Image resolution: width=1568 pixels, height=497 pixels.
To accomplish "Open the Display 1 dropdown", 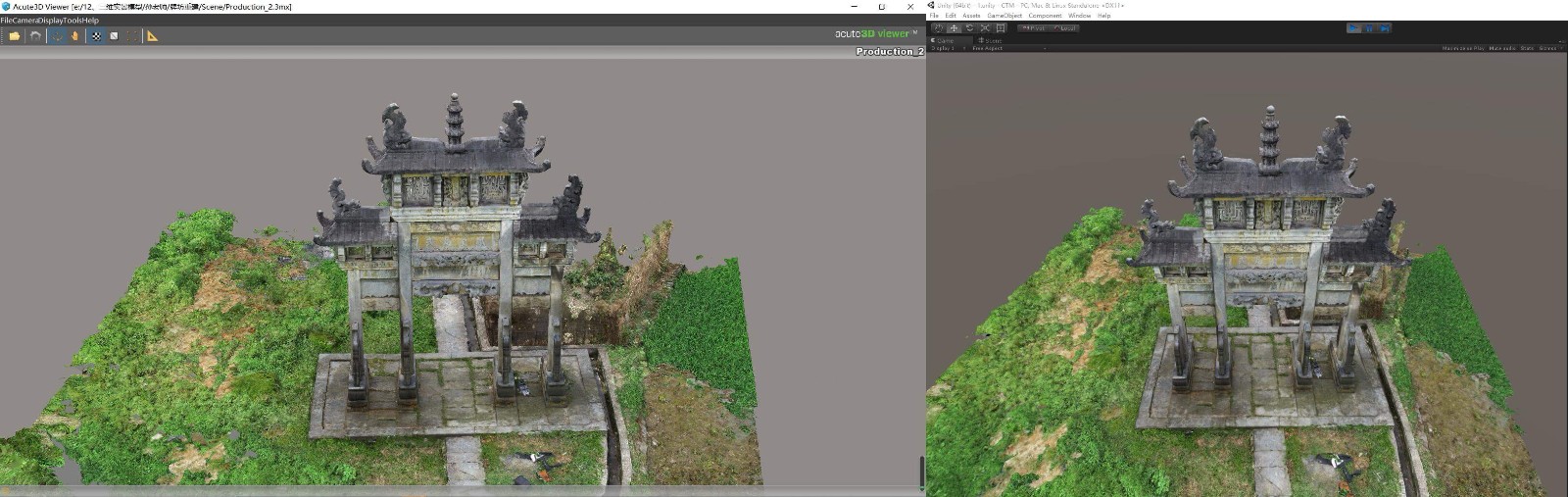I will (x=944, y=48).
